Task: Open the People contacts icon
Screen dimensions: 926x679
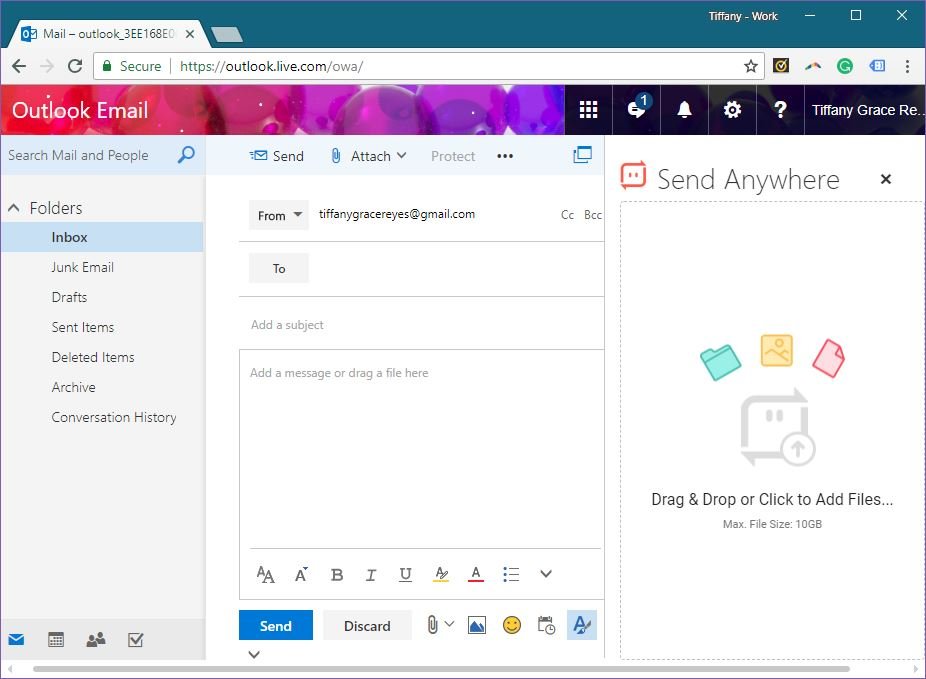Action: [x=96, y=640]
